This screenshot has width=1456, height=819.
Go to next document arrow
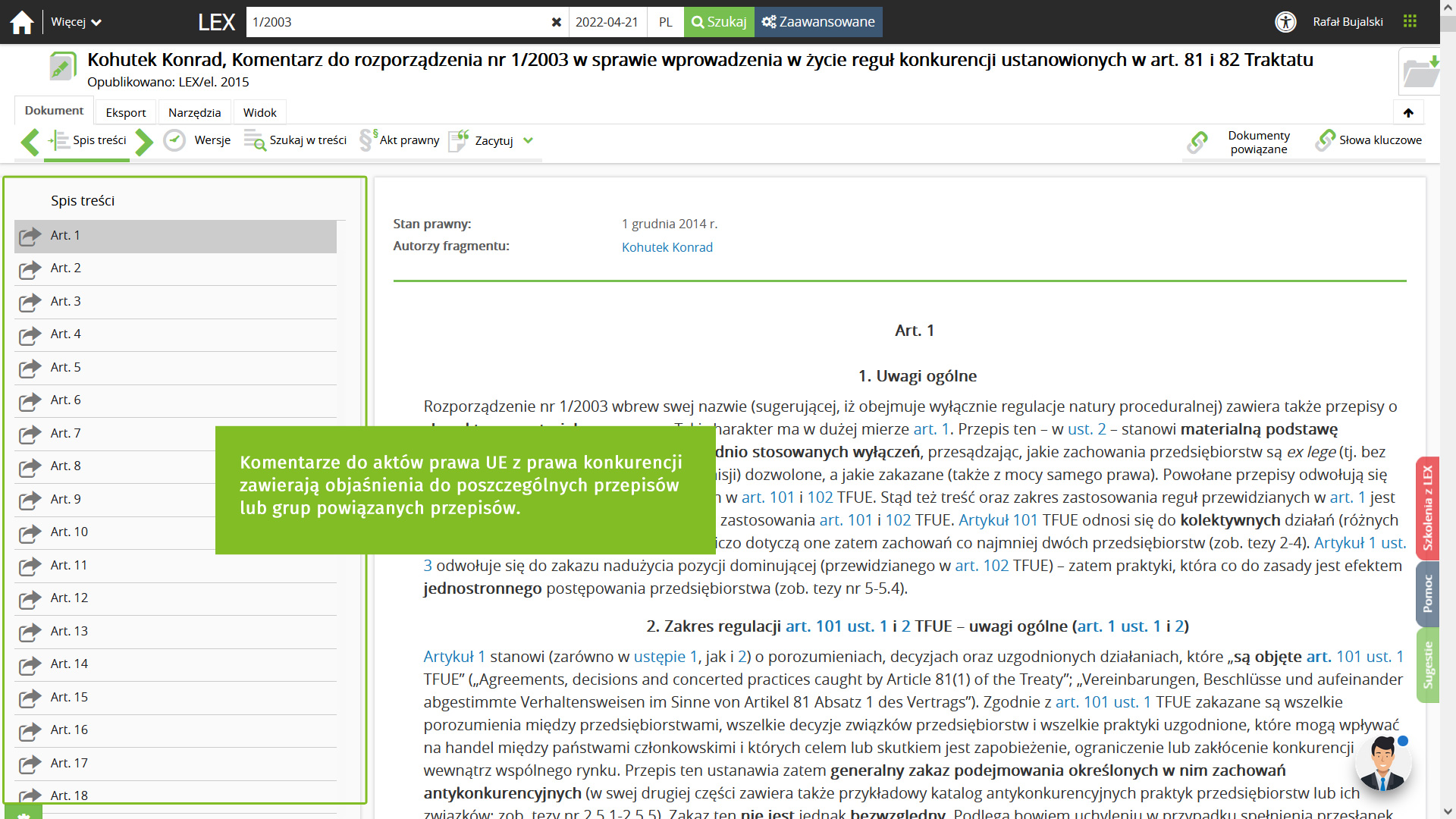144,142
